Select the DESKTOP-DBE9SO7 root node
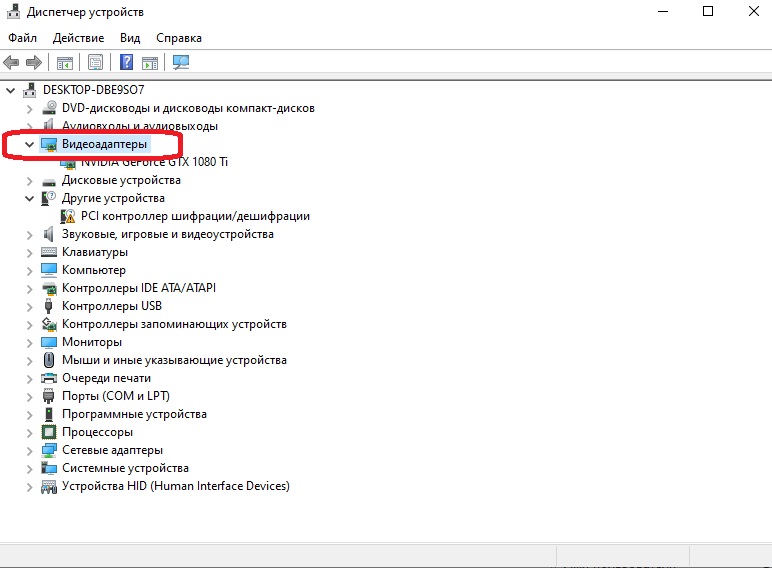The height and width of the screenshot is (568, 772). 93,90
